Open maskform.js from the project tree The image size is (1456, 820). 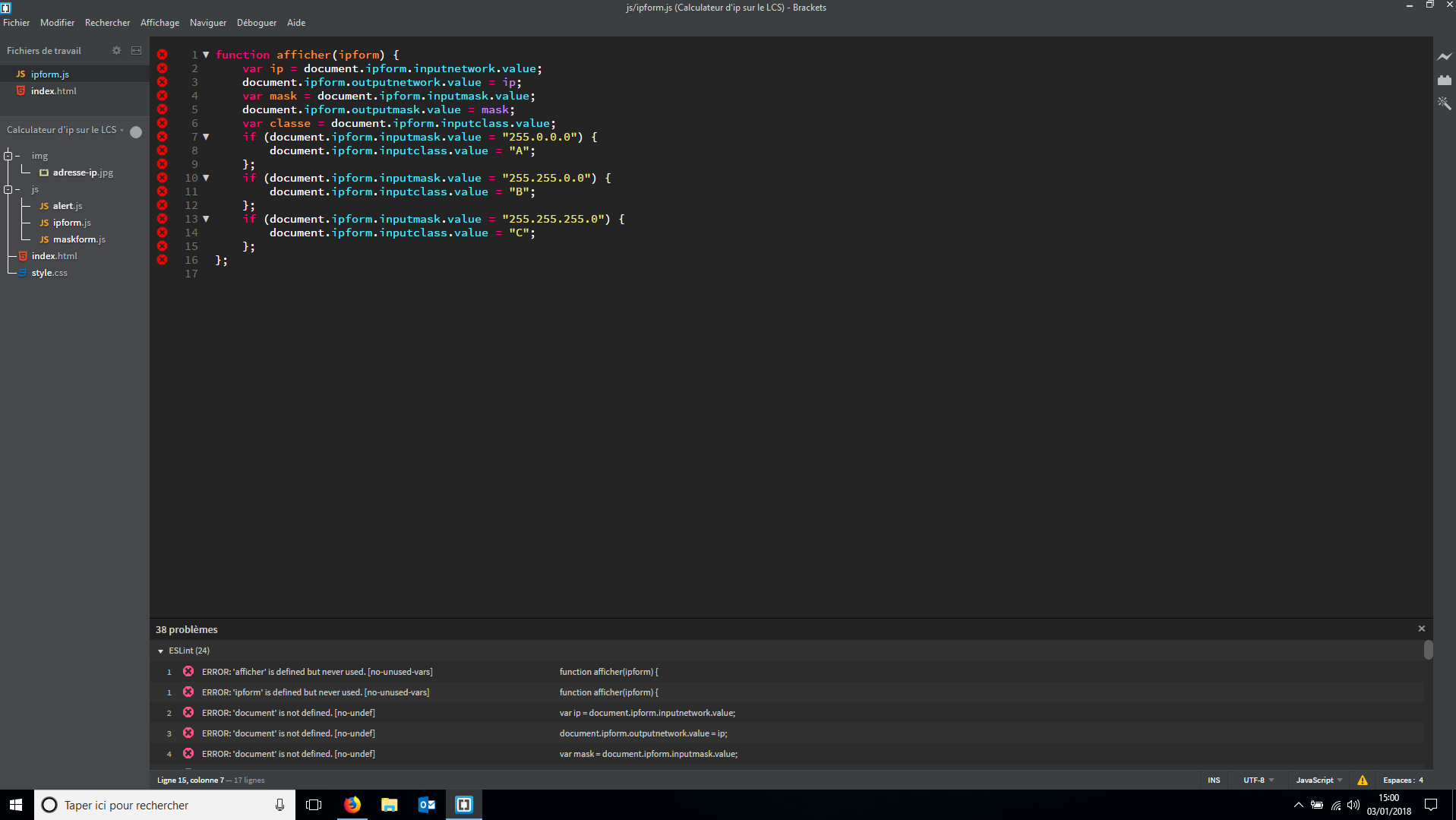click(x=79, y=239)
